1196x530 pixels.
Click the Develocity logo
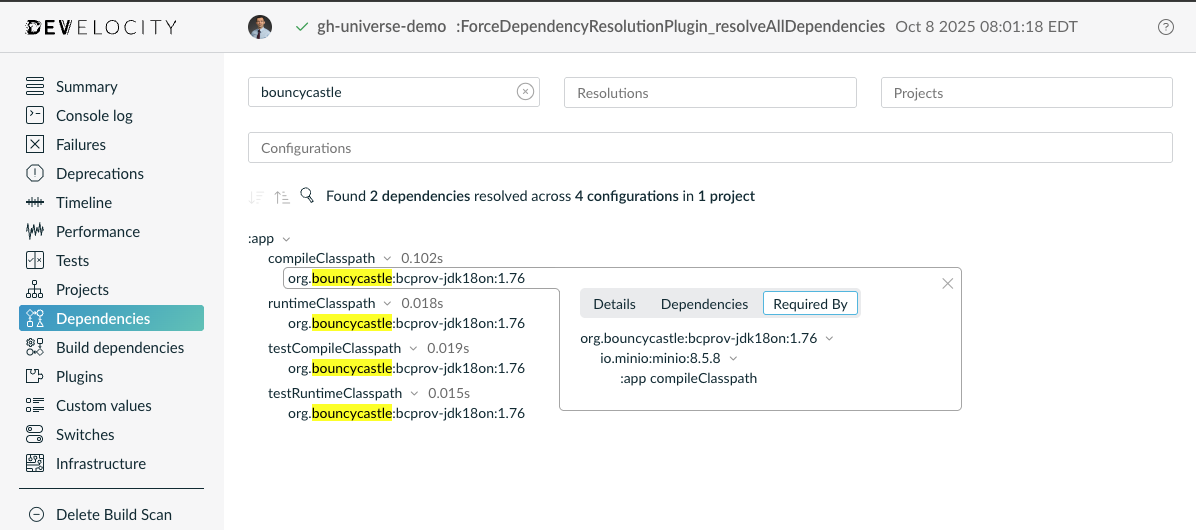pos(101,27)
